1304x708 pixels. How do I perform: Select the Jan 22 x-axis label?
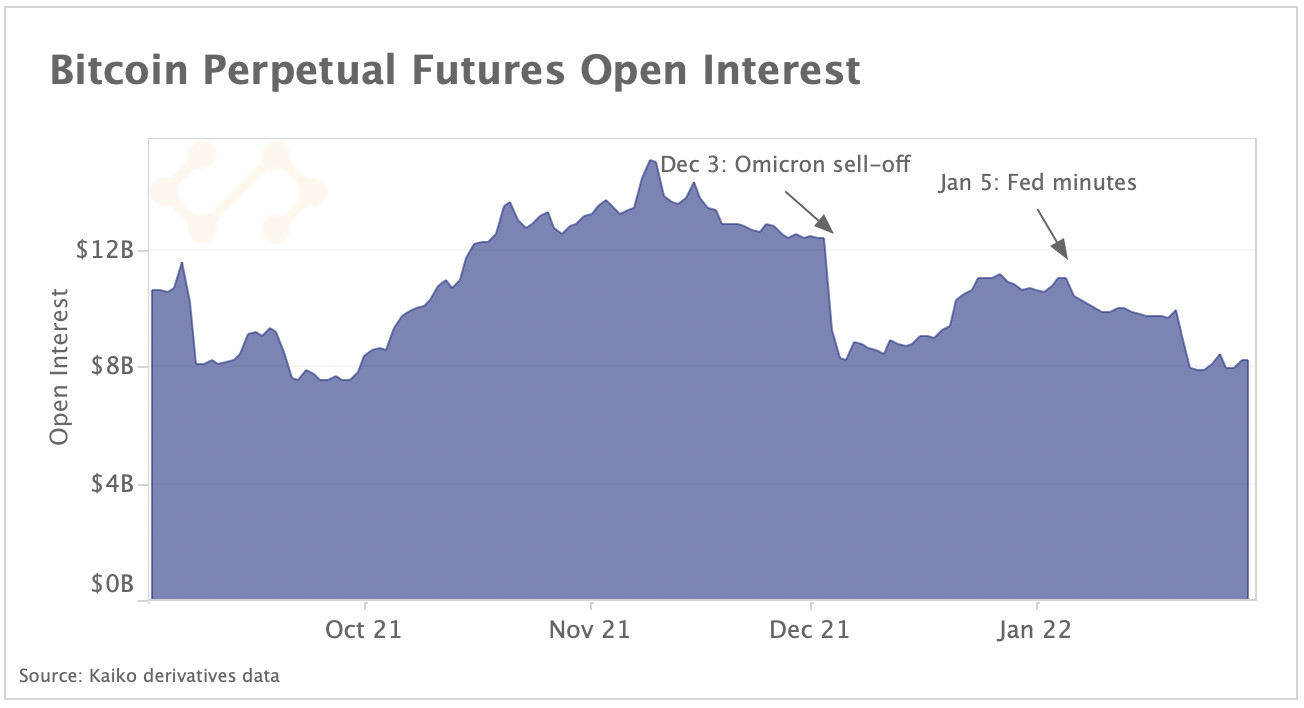pyautogui.click(x=1038, y=630)
